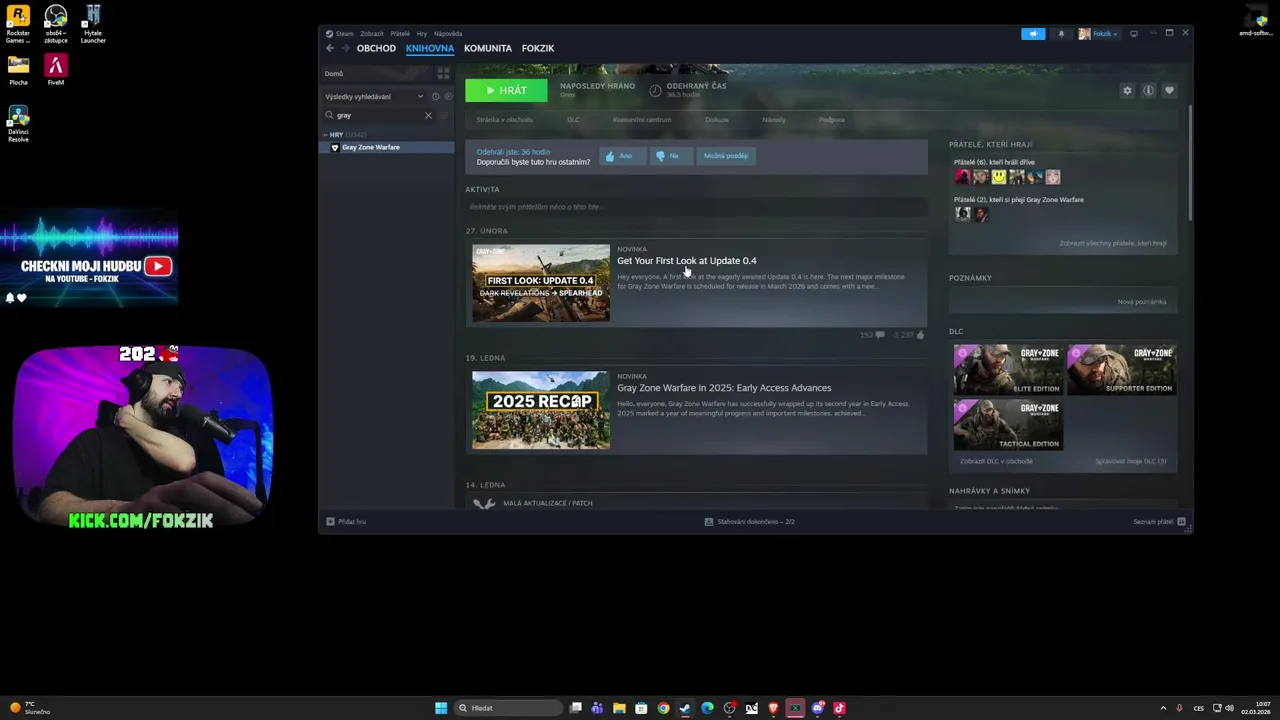Viewport: 1280px width, 720px height.
Task: Show ready-to-play games filter icon
Action: pos(447,96)
